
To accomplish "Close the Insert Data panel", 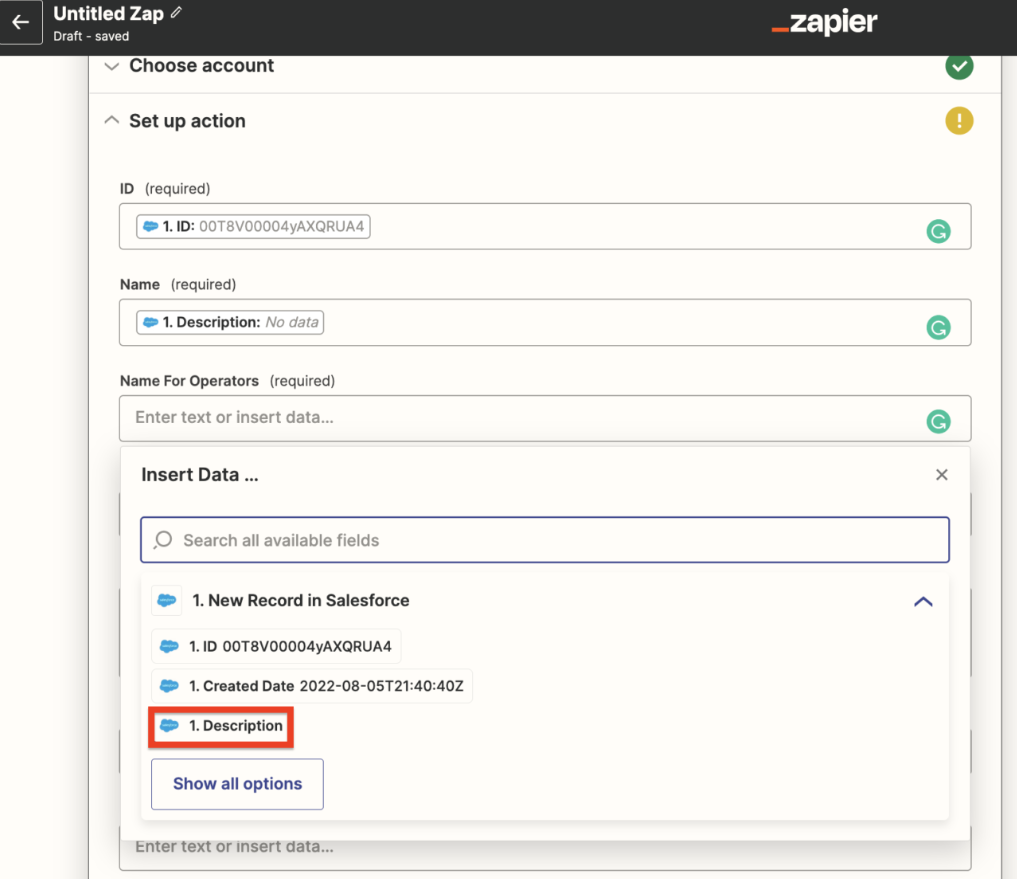I will click(x=942, y=475).
